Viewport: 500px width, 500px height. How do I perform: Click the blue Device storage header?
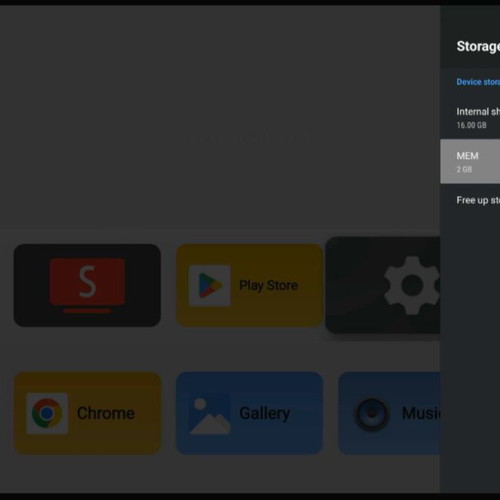tap(478, 82)
